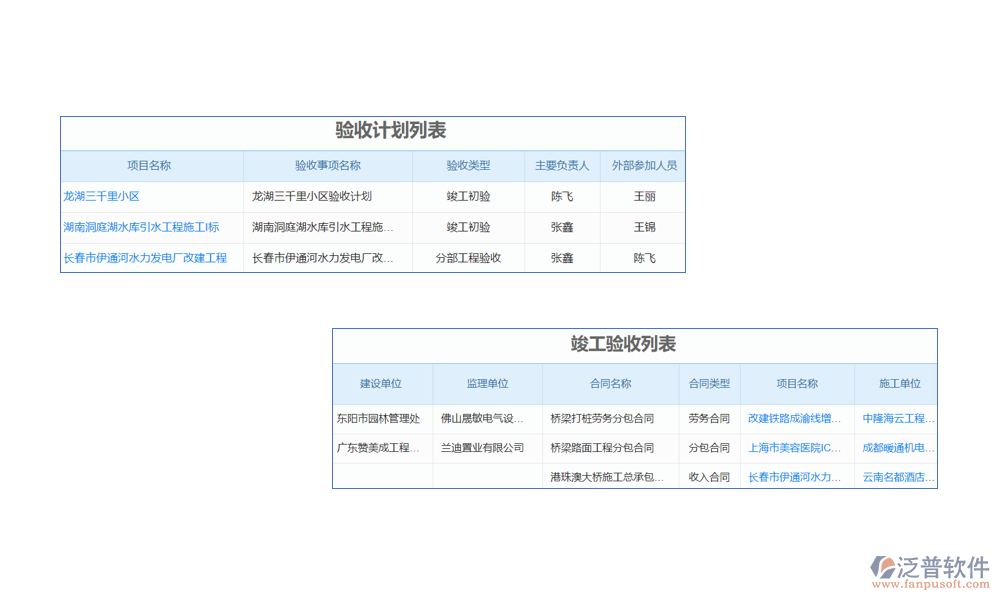Open link 长春市伊通河水力发电厂改建工程
Image resolution: width=1000 pixels, height=600 pixels.
click(x=147, y=258)
